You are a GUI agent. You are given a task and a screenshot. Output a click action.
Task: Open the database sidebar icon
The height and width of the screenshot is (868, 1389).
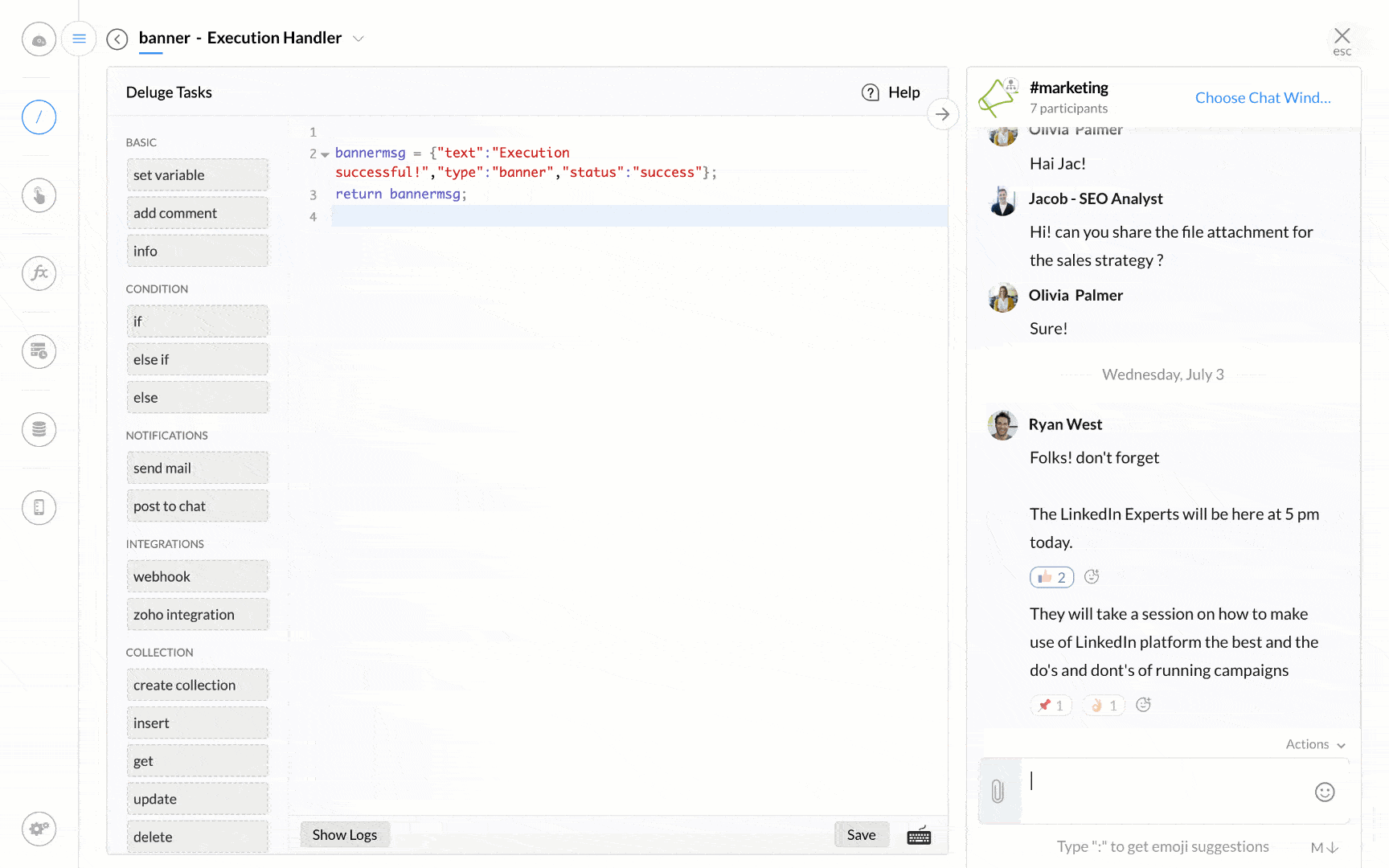pyautogui.click(x=39, y=429)
